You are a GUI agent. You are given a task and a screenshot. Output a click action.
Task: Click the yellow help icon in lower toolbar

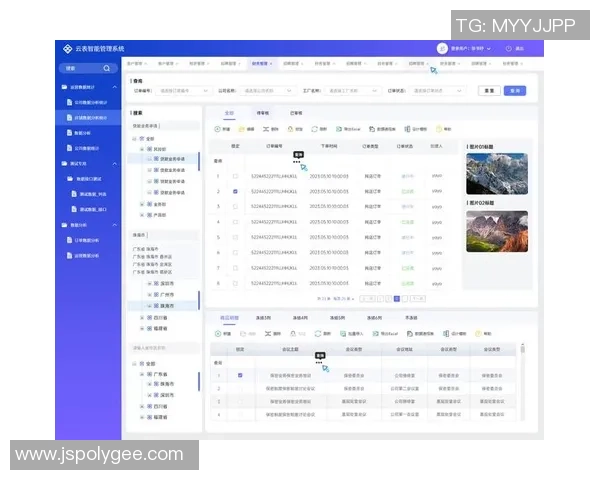pyautogui.click(x=478, y=334)
